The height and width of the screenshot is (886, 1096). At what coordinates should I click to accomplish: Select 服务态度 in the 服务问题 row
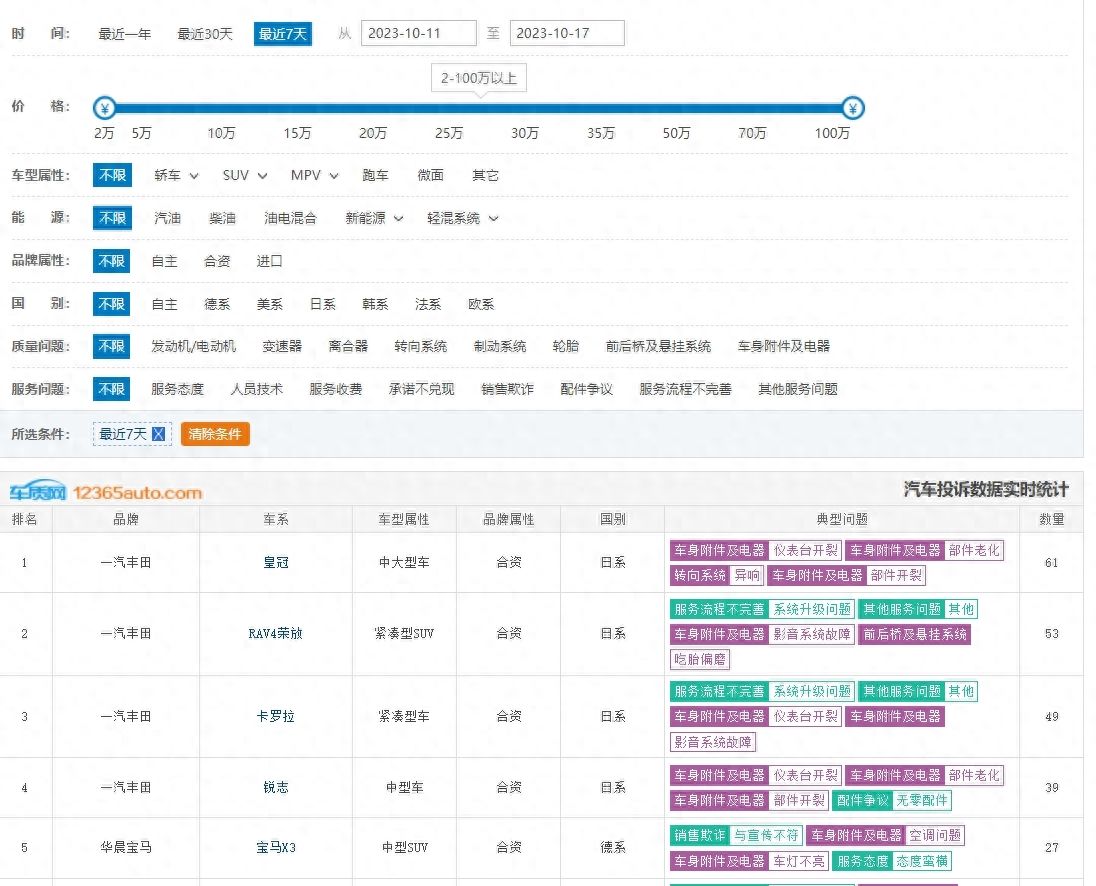[178, 389]
